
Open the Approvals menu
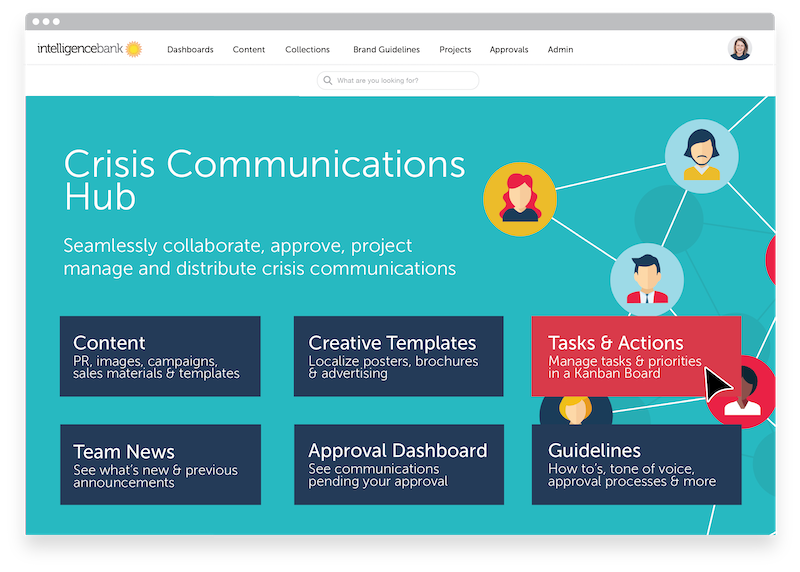509,49
